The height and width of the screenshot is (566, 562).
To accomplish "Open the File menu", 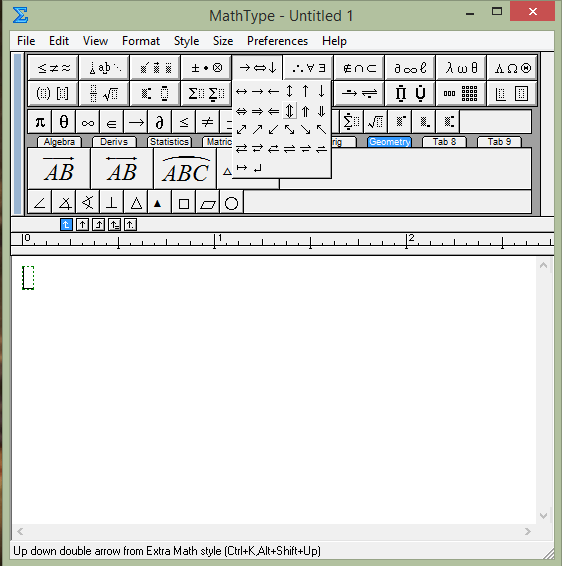I will 26,41.
